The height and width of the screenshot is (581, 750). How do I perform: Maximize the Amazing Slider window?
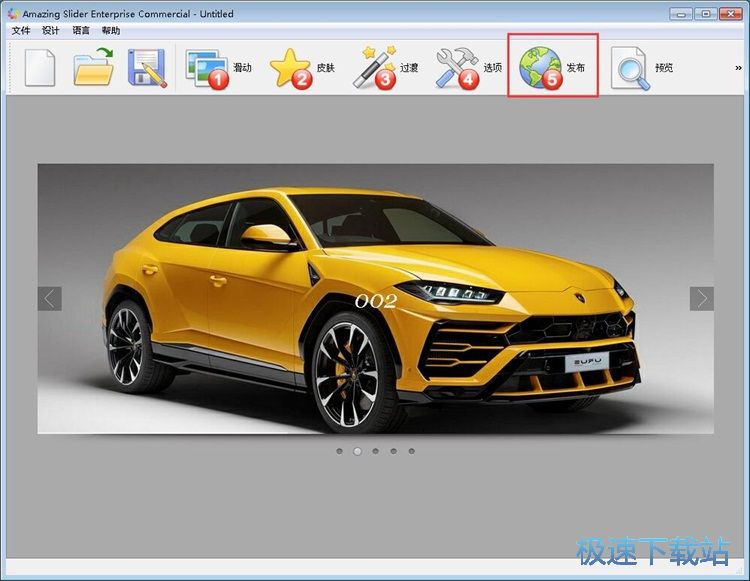[x=706, y=14]
